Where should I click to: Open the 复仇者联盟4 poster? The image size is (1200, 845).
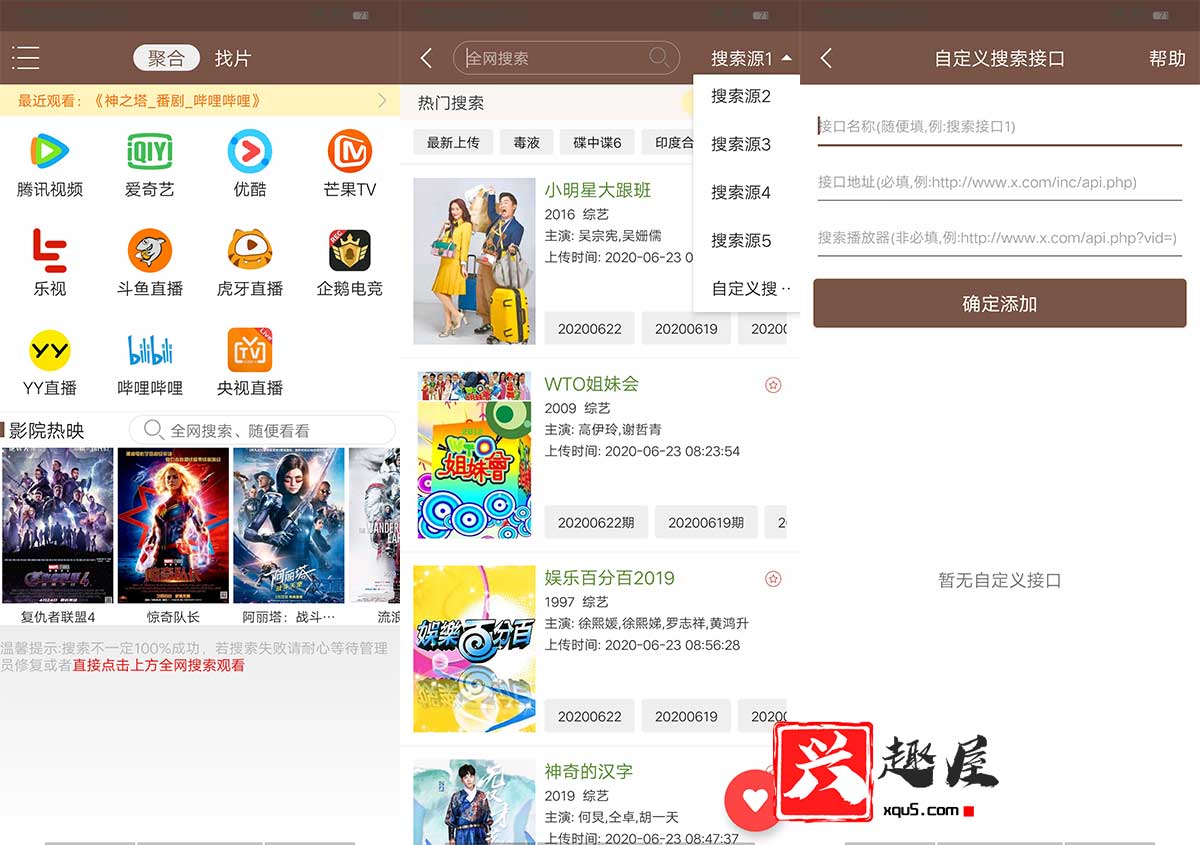[x=58, y=525]
